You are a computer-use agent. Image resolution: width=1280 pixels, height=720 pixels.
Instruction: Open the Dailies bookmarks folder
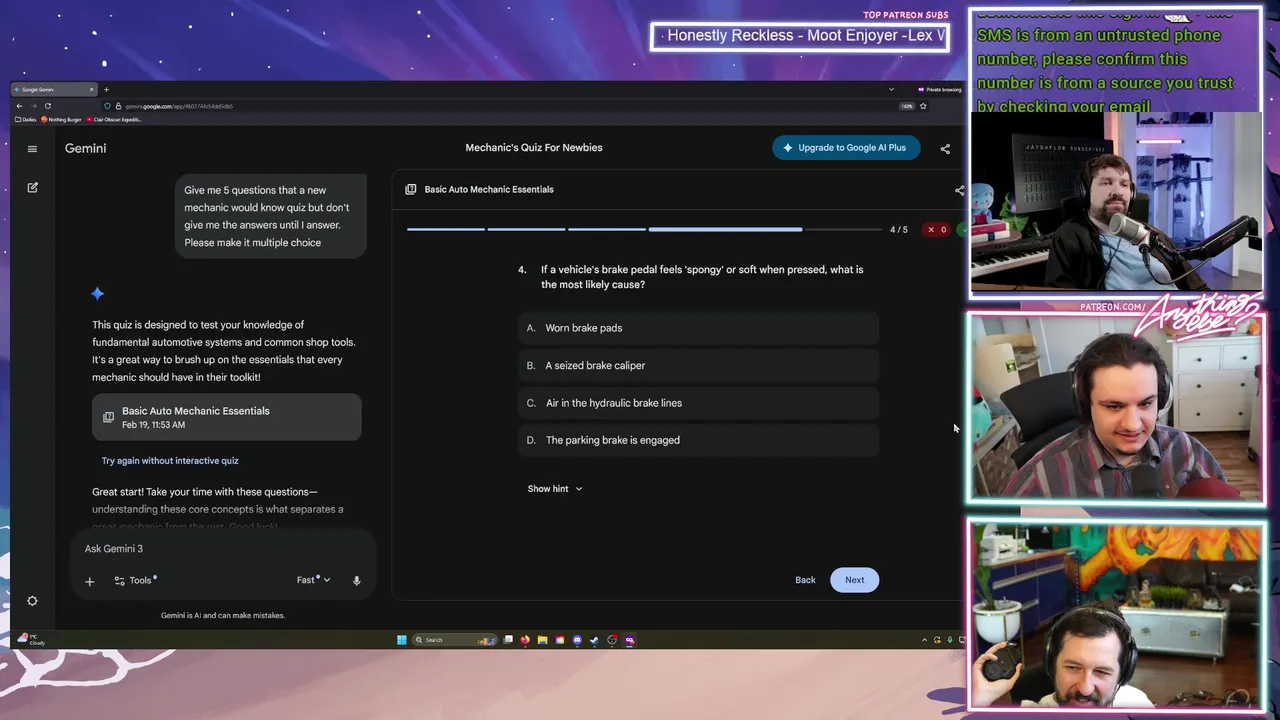click(x=25, y=120)
